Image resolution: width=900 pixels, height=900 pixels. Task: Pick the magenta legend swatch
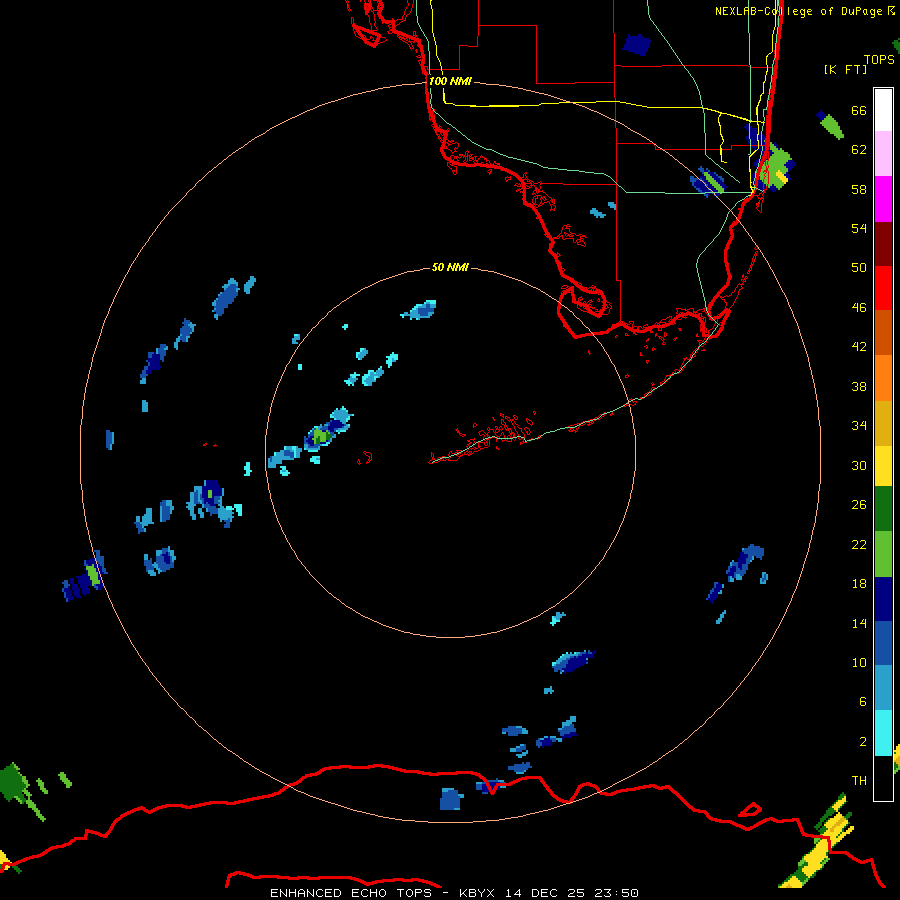point(883,199)
